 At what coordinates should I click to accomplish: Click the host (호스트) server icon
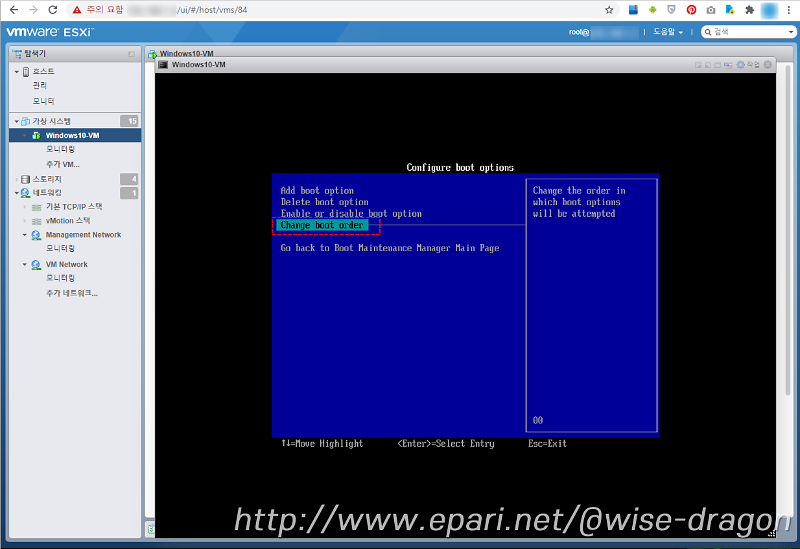tap(26, 71)
